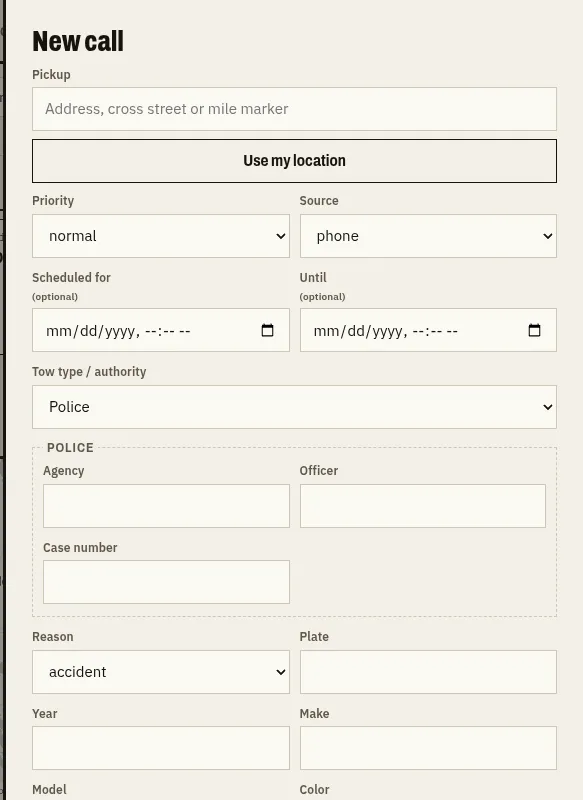Click the Case number input field
Screen dimensions: 583x800
(166, 582)
